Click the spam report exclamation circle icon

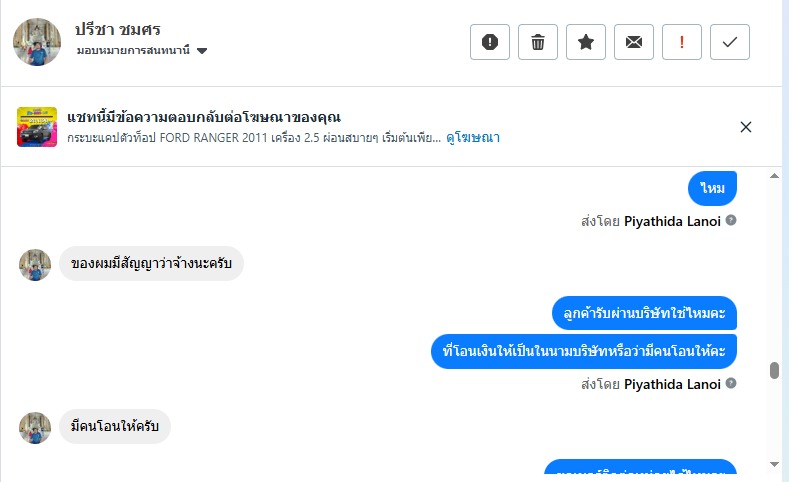(x=490, y=42)
